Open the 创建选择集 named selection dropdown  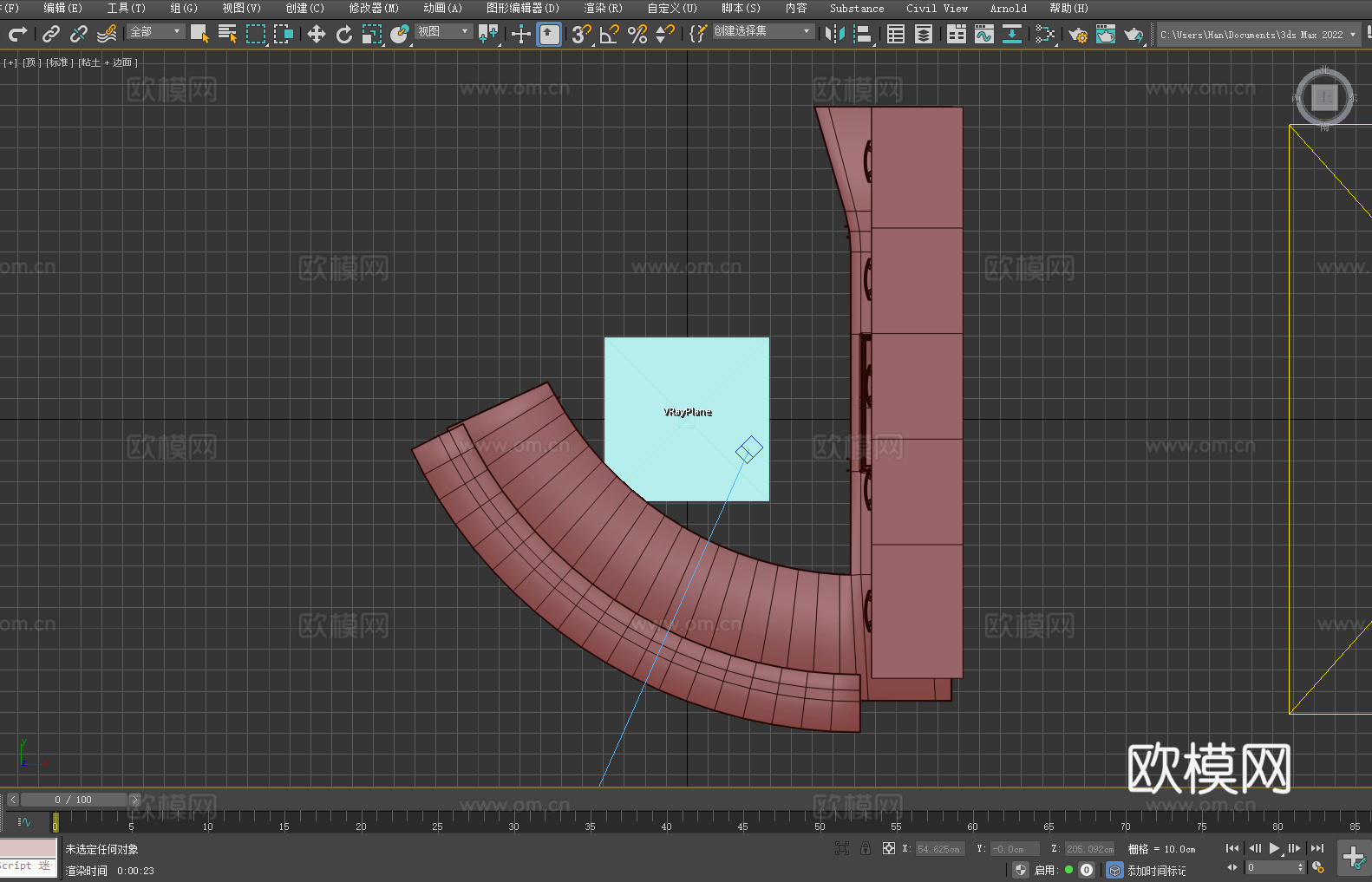[763, 31]
